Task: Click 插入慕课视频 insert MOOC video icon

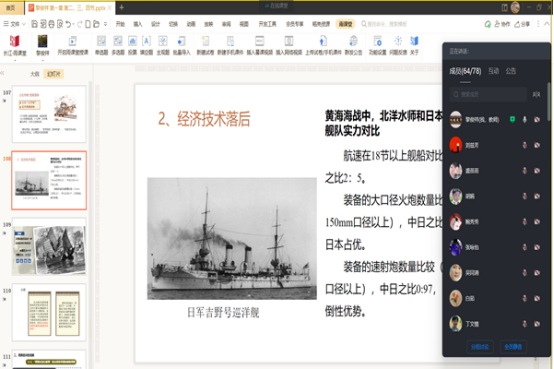Action: pyautogui.click(x=260, y=41)
